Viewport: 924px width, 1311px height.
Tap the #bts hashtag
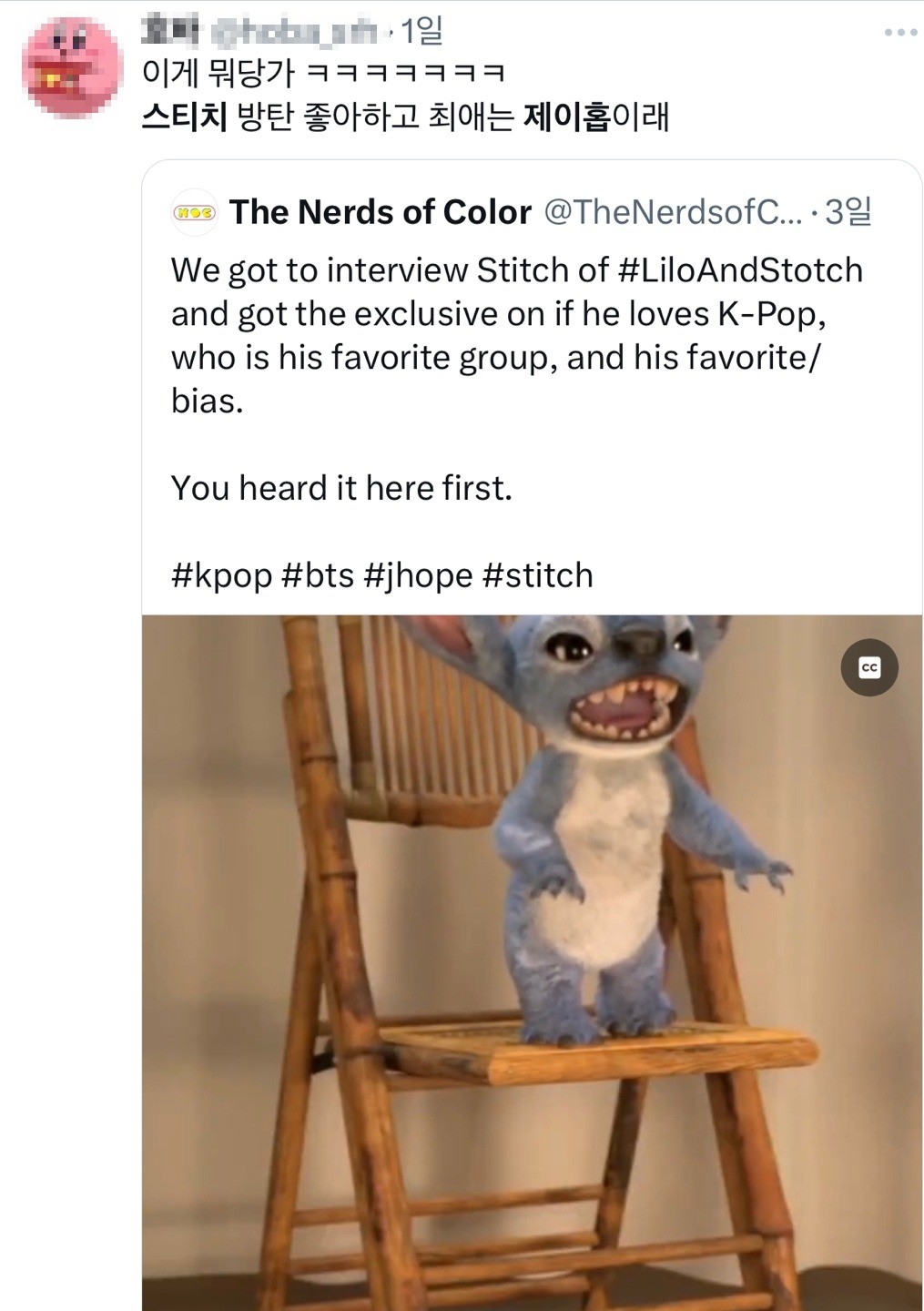coord(317,575)
